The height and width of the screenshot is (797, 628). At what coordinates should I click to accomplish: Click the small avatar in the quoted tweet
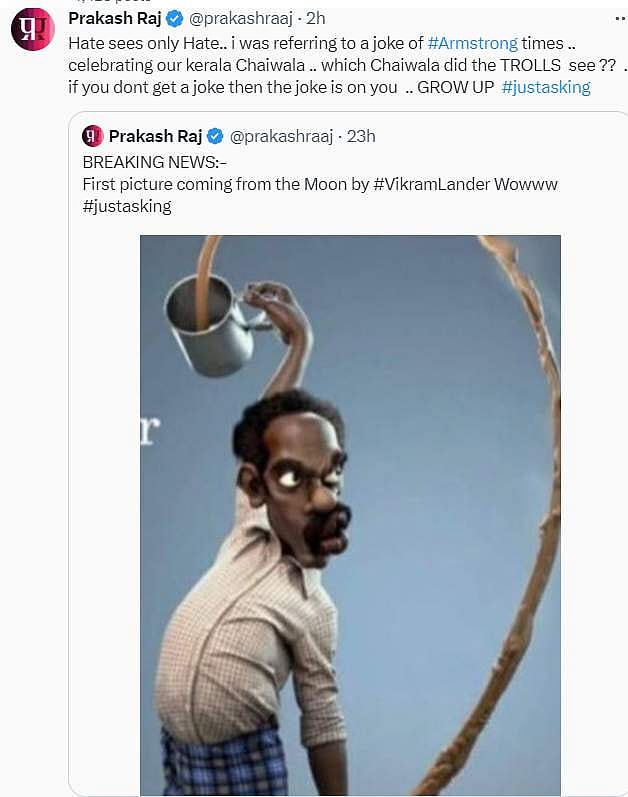93,136
